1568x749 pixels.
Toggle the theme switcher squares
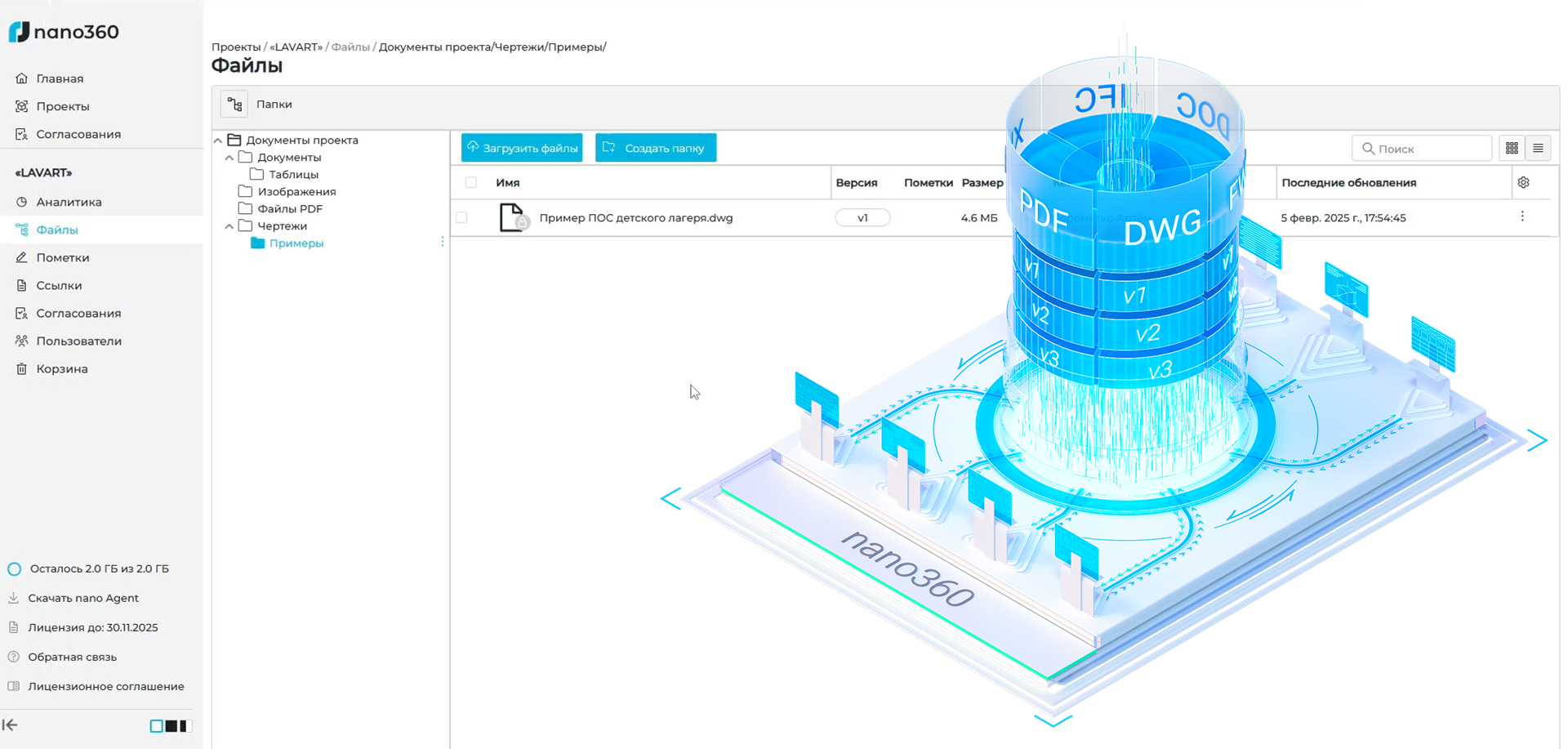click(170, 725)
